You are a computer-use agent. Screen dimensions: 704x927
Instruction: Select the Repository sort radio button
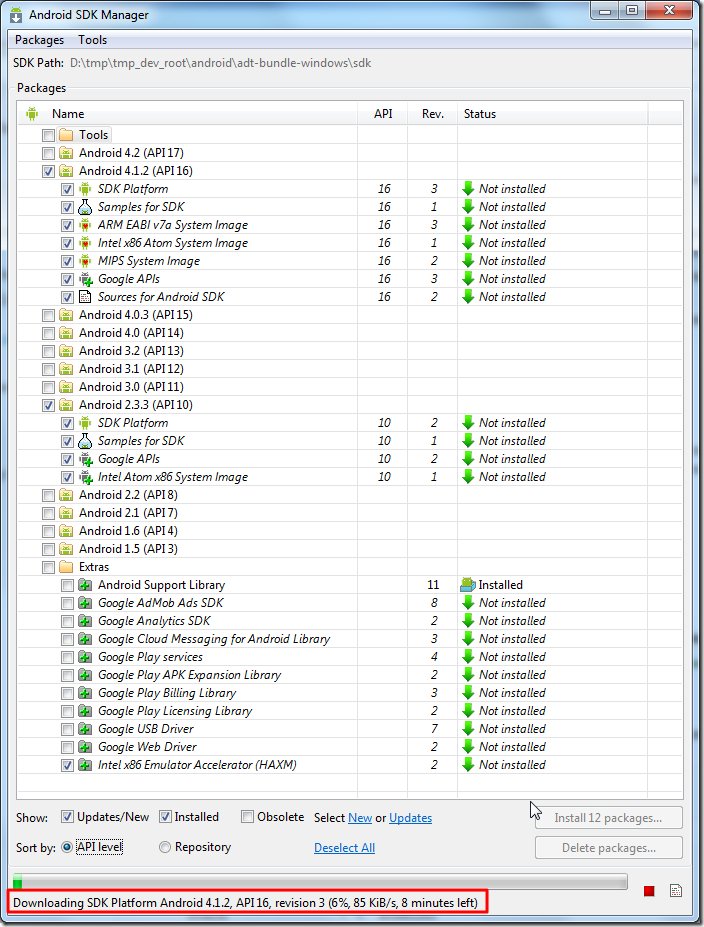click(165, 847)
